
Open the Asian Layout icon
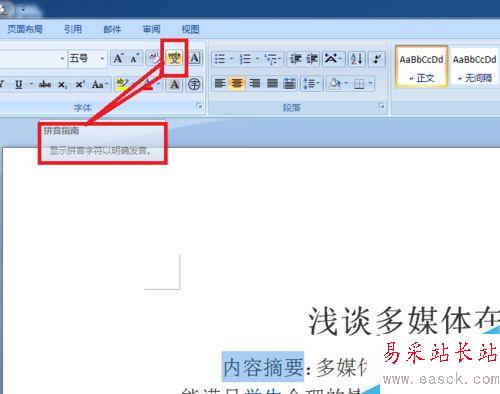pos(333,59)
